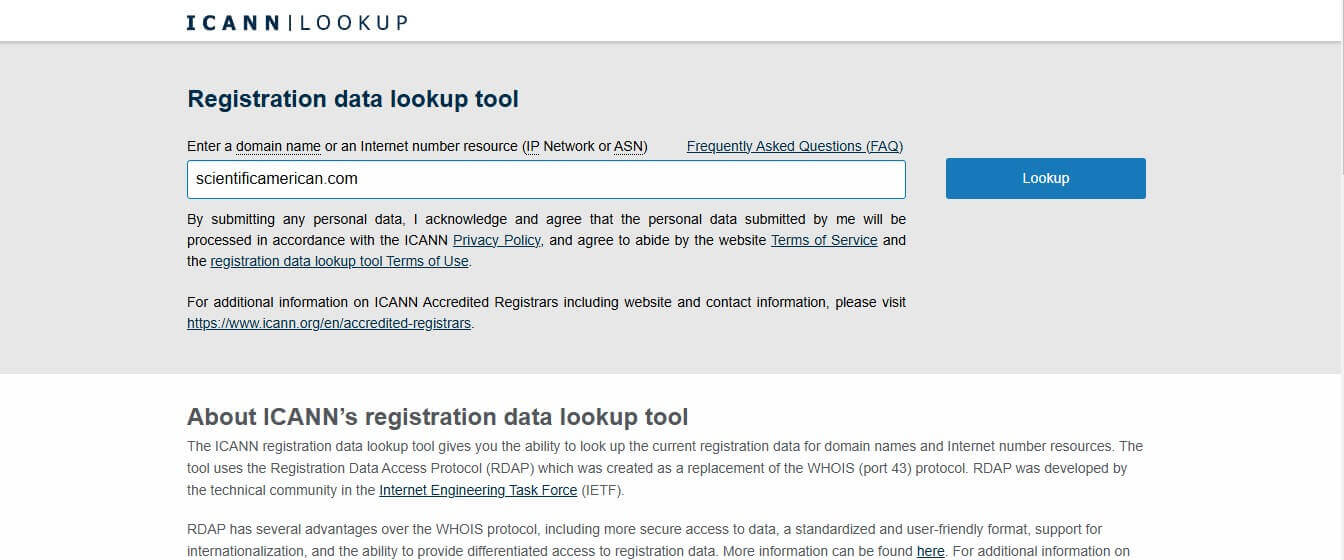Click the "Registration data lookup tool" heading
1344x560 pixels.
pos(353,99)
